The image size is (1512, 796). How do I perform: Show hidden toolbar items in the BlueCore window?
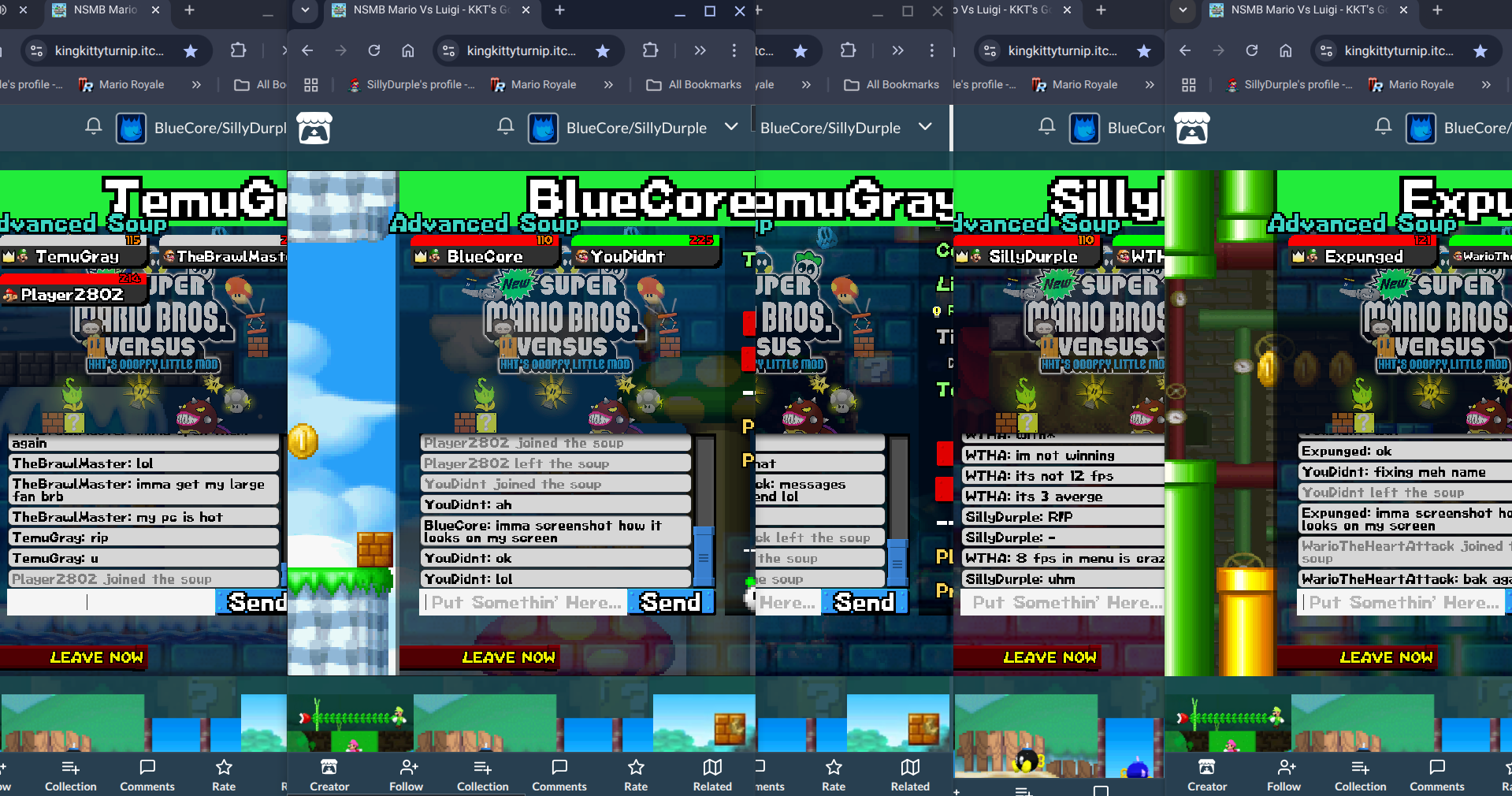(x=700, y=50)
